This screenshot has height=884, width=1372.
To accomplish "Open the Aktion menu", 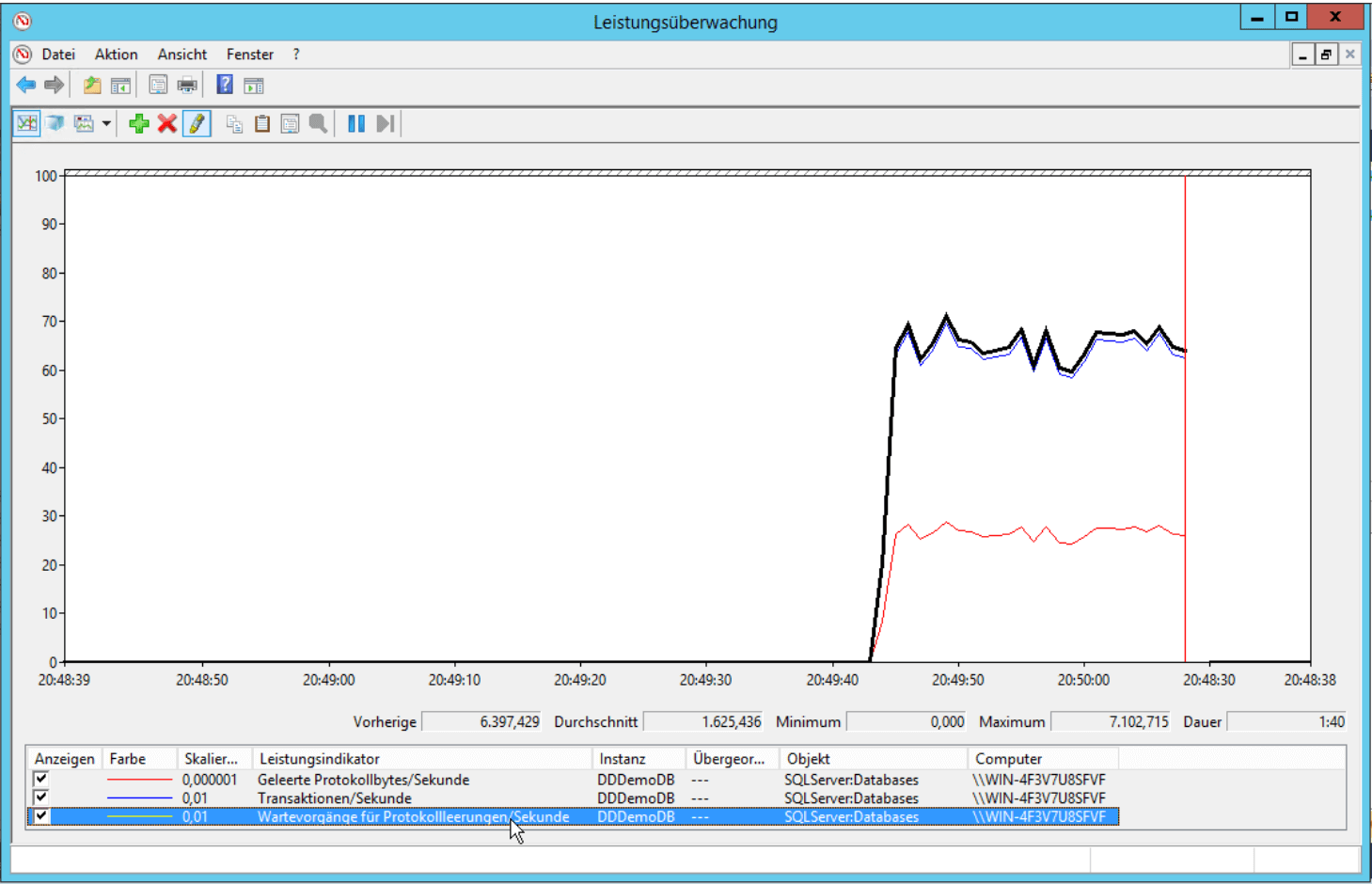I will [116, 55].
